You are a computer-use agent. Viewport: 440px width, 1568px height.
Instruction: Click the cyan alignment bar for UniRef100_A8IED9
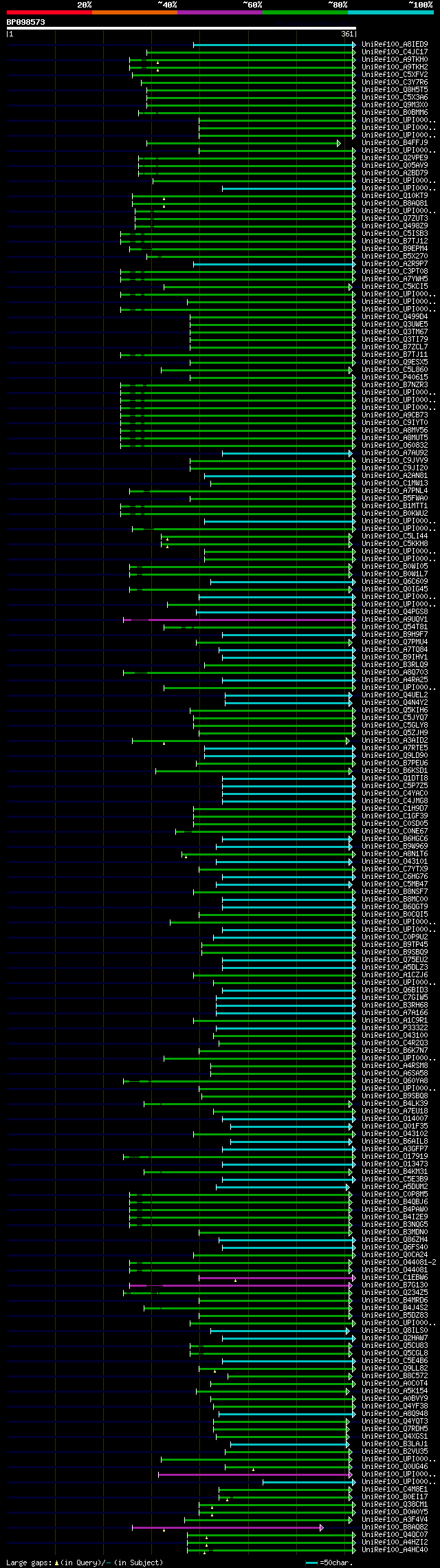click(x=274, y=45)
